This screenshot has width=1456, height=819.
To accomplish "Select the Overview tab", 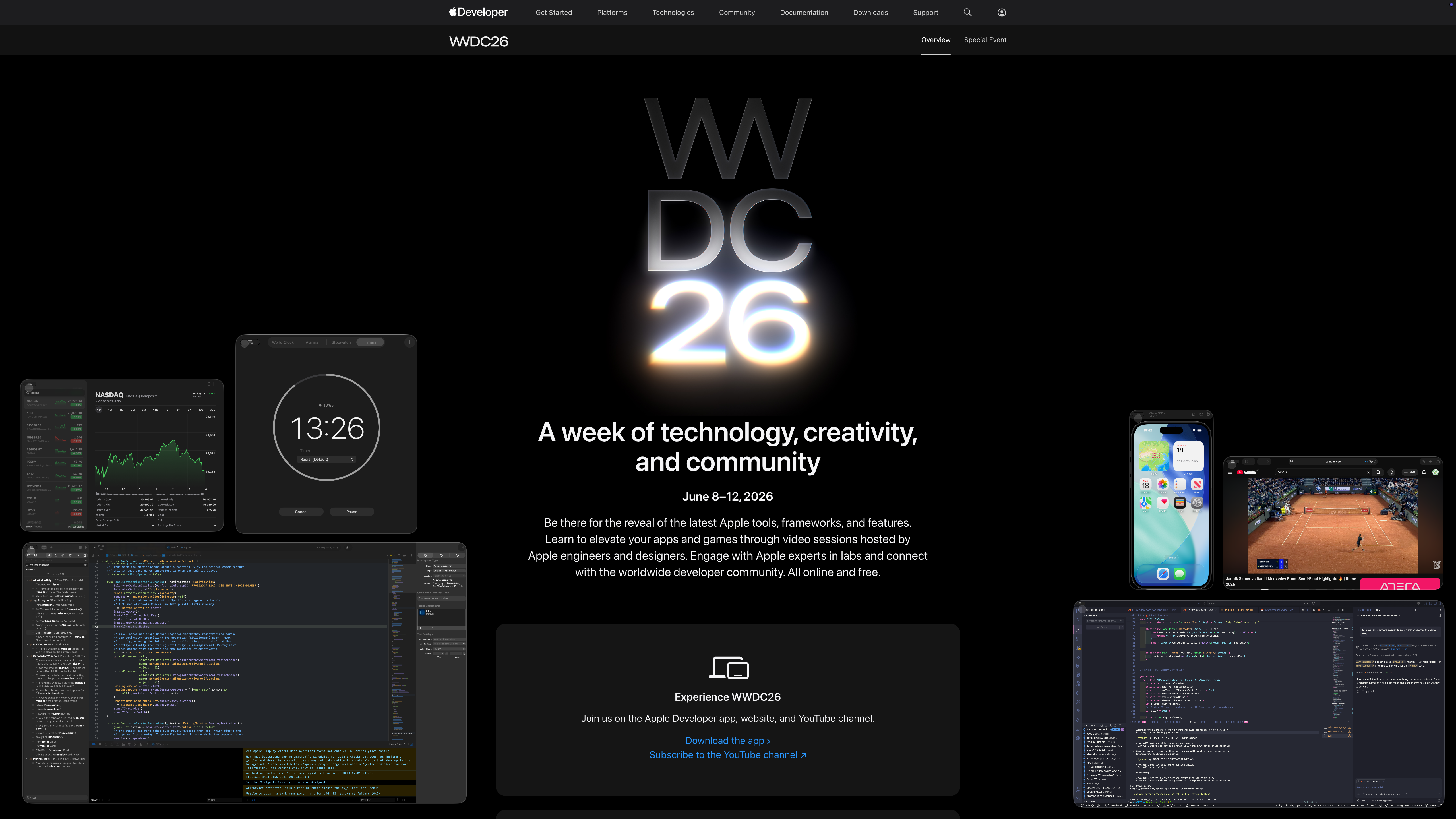I will pos(935,40).
